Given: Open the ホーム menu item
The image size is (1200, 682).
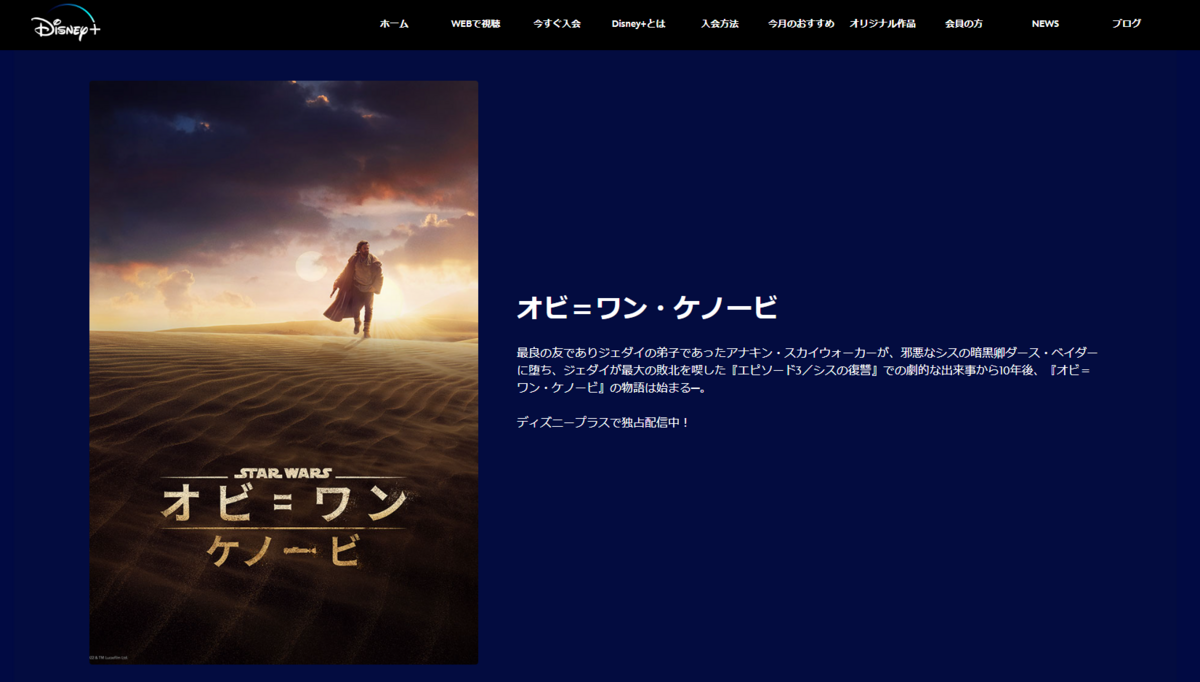Looking at the screenshot, I should (394, 23).
